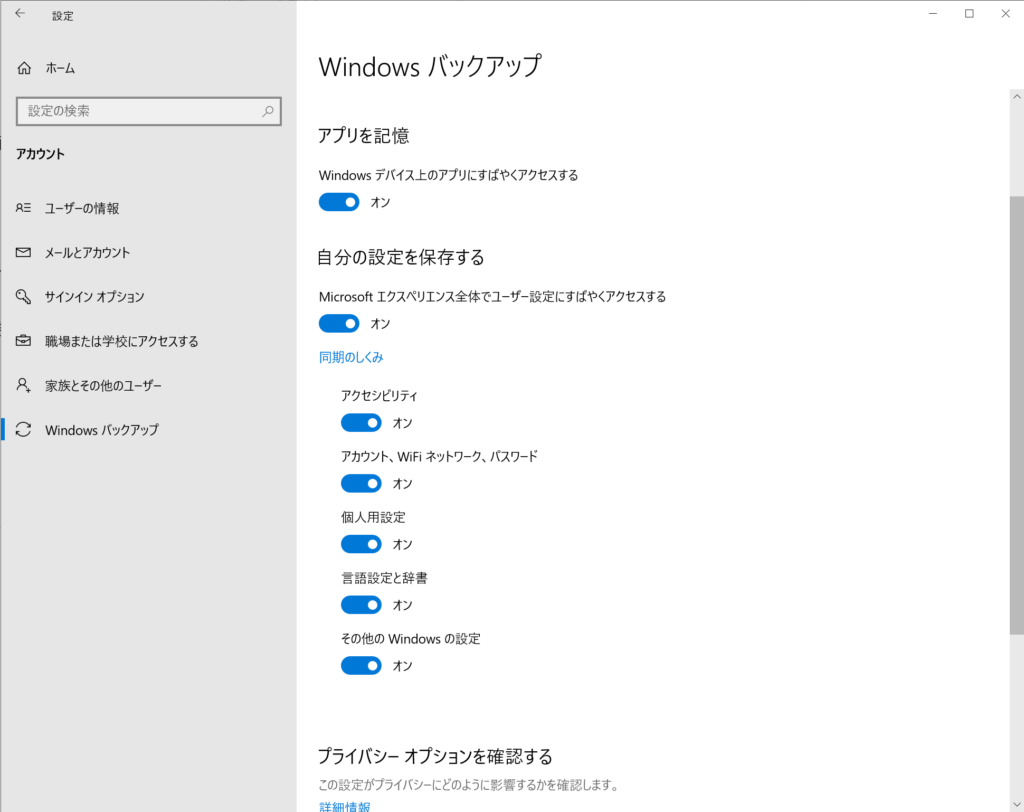Click the サインイン オプション key icon
Screen dimensions: 1024x812
[x=24, y=297]
